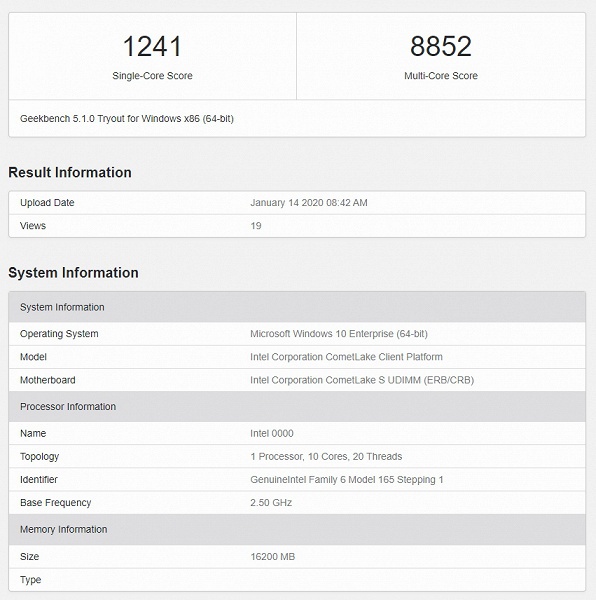The image size is (596, 600).
Task: Click Geekbench 5.1.0 Tryout version text
Action: coord(127,119)
